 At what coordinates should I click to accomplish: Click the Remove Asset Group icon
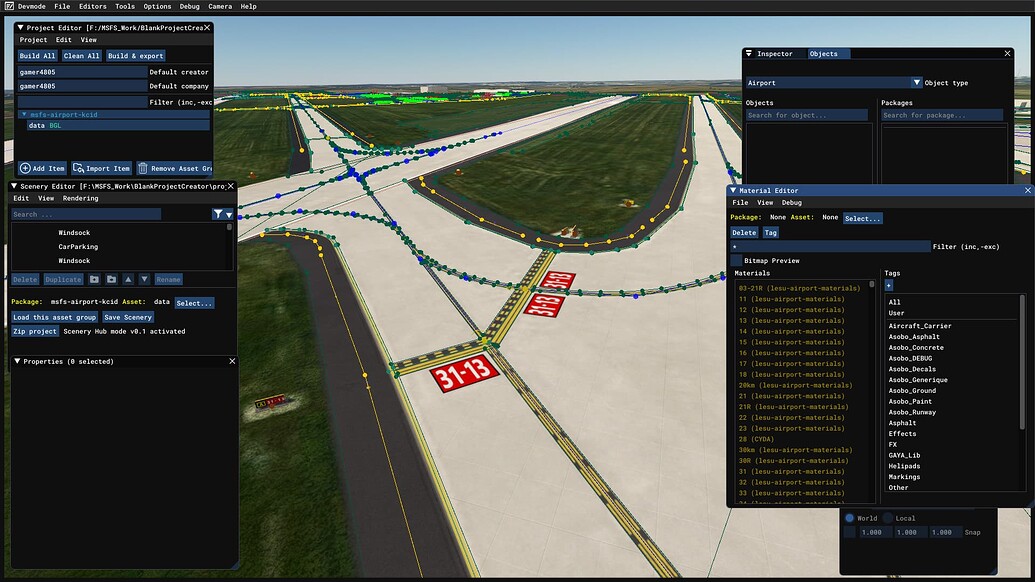click(x=143, y=168)
